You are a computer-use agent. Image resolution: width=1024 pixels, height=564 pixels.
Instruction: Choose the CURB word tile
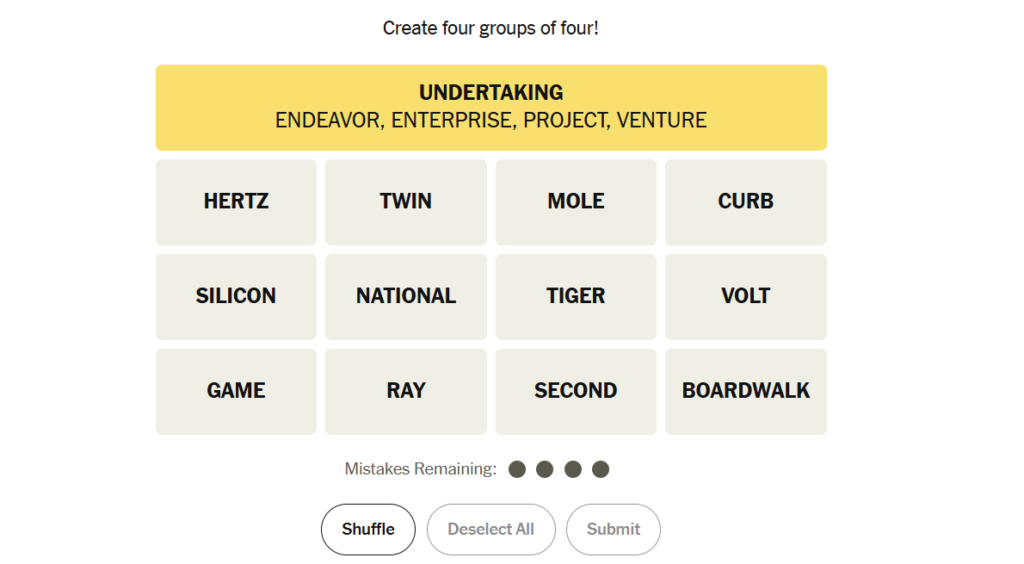(746, 202)
